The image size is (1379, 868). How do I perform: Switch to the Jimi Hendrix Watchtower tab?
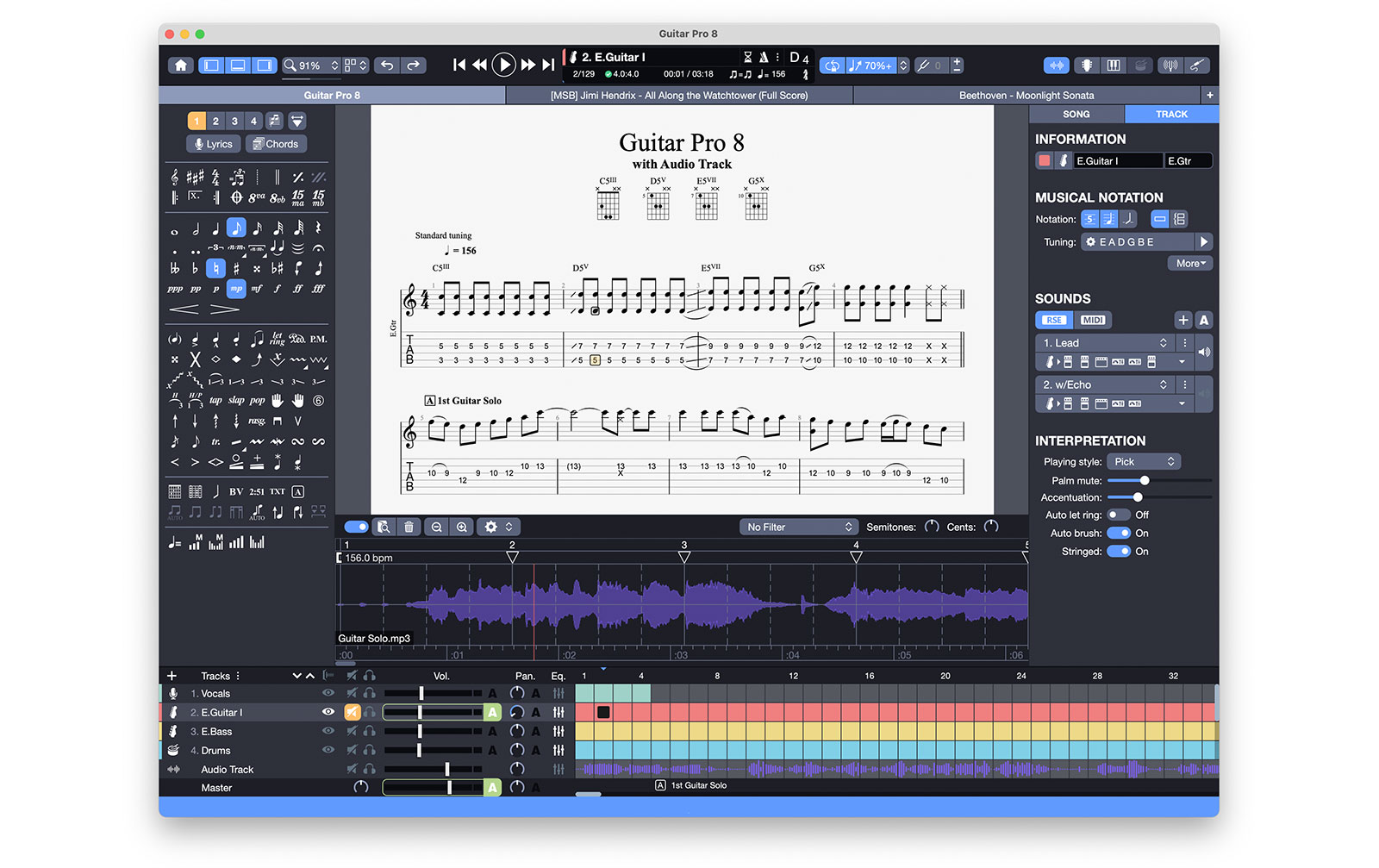coord(679,96)
